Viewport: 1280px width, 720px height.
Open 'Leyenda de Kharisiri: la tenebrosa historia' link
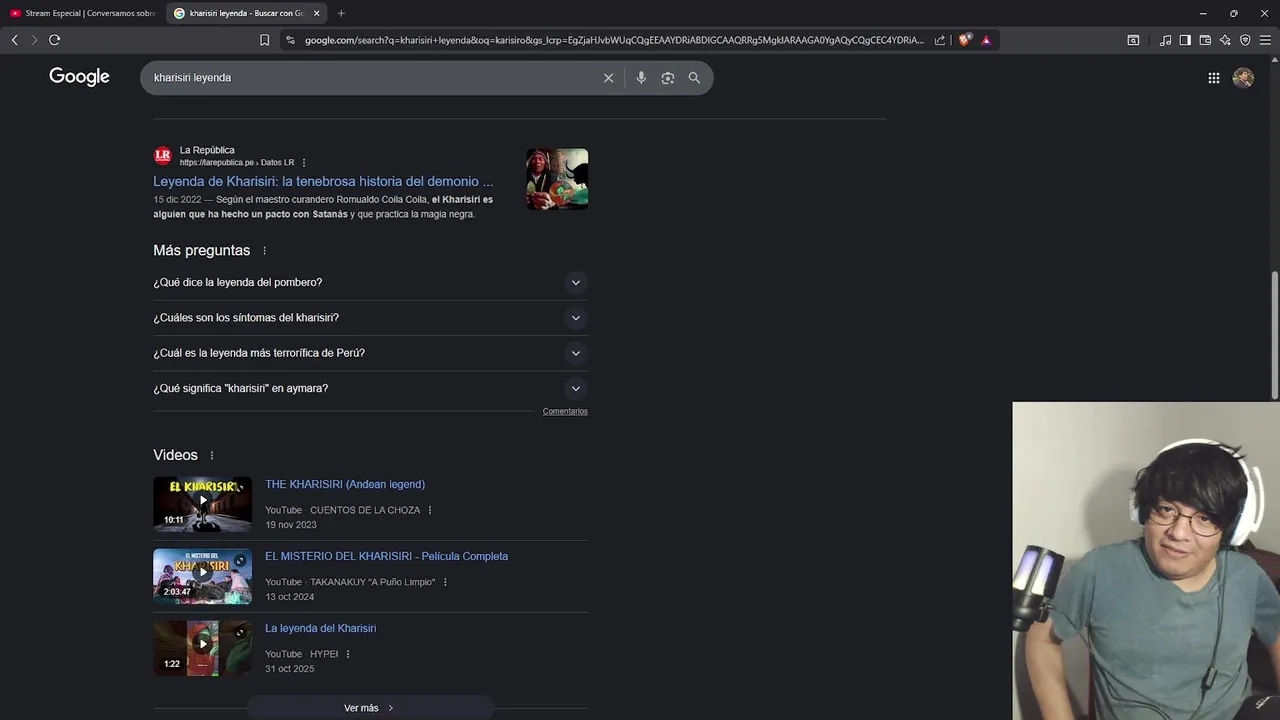(323, 181)
